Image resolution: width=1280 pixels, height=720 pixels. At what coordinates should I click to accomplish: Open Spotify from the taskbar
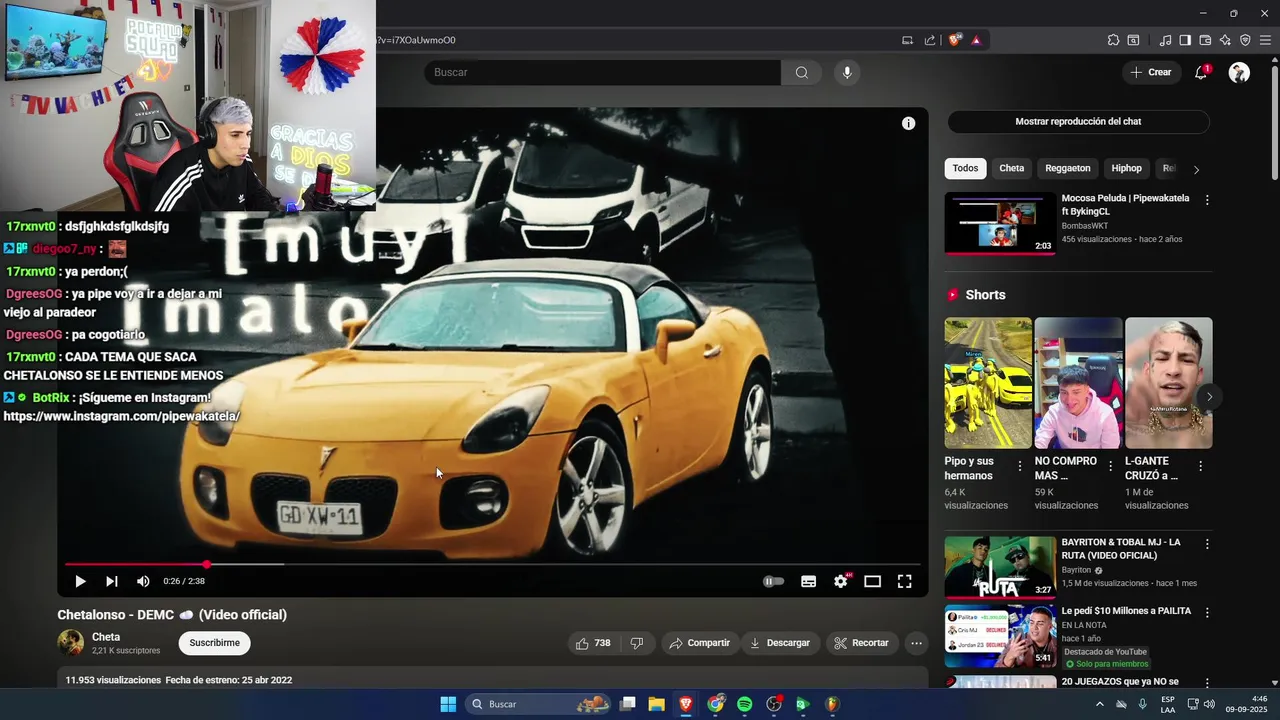[744, 704]
